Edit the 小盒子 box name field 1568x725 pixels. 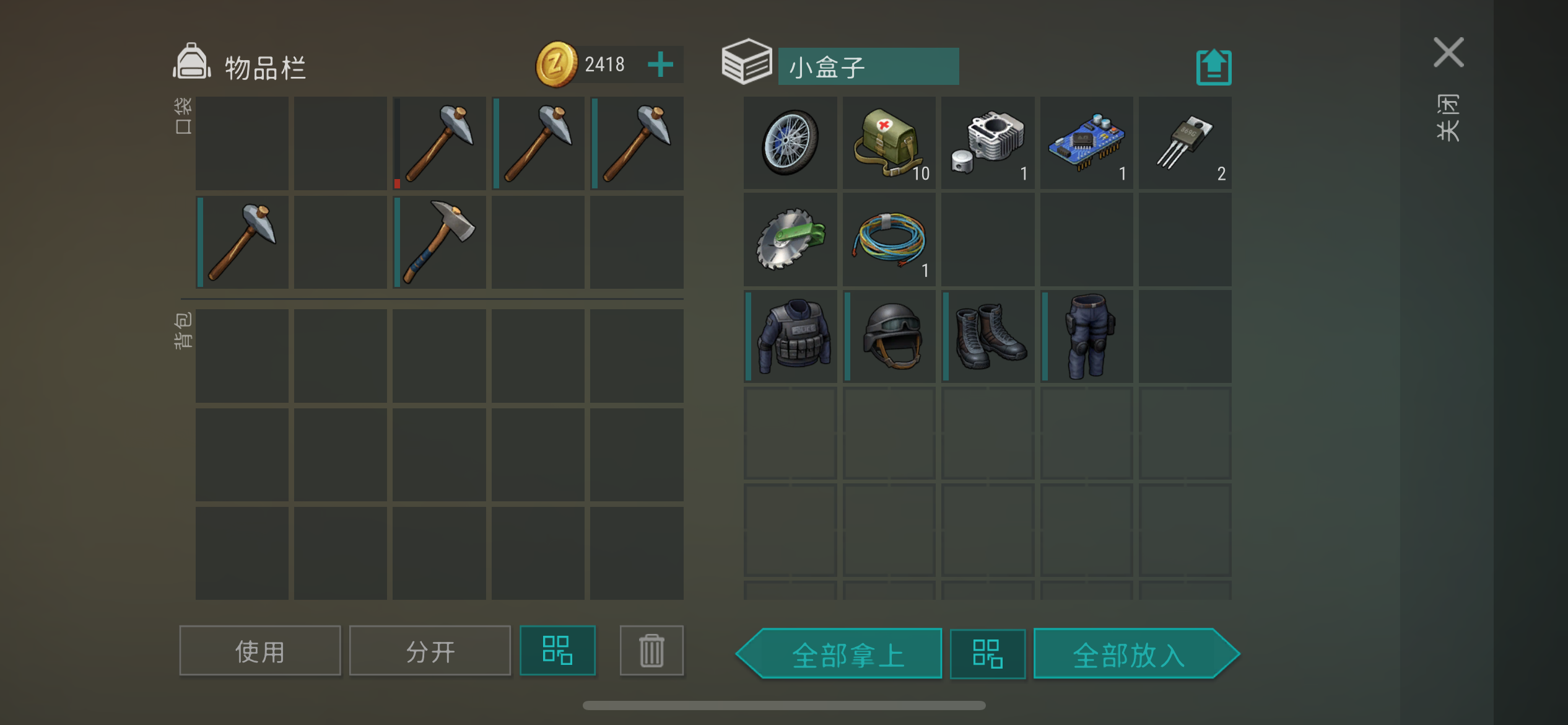868,66
